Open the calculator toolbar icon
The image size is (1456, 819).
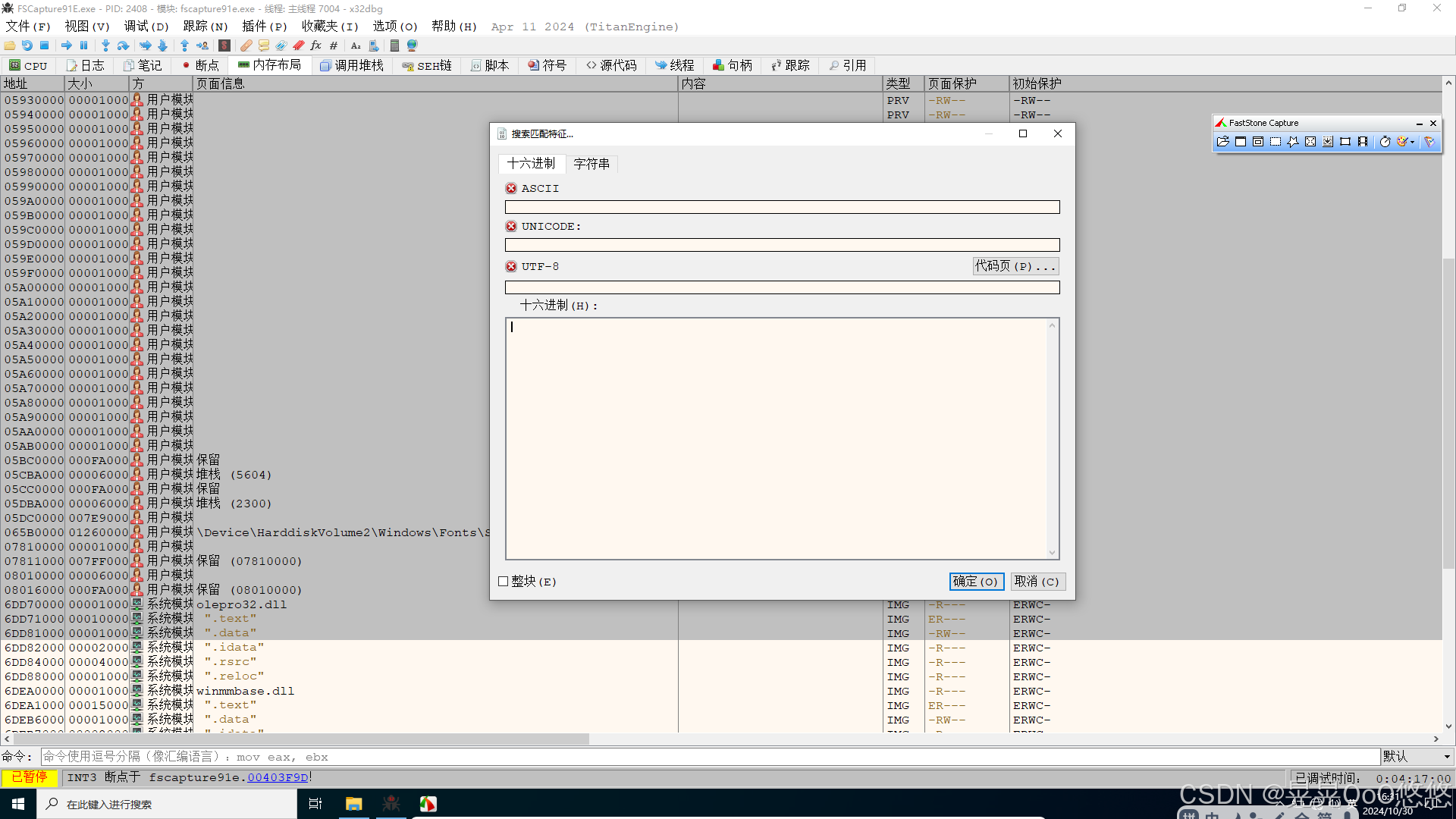(394, 45)
